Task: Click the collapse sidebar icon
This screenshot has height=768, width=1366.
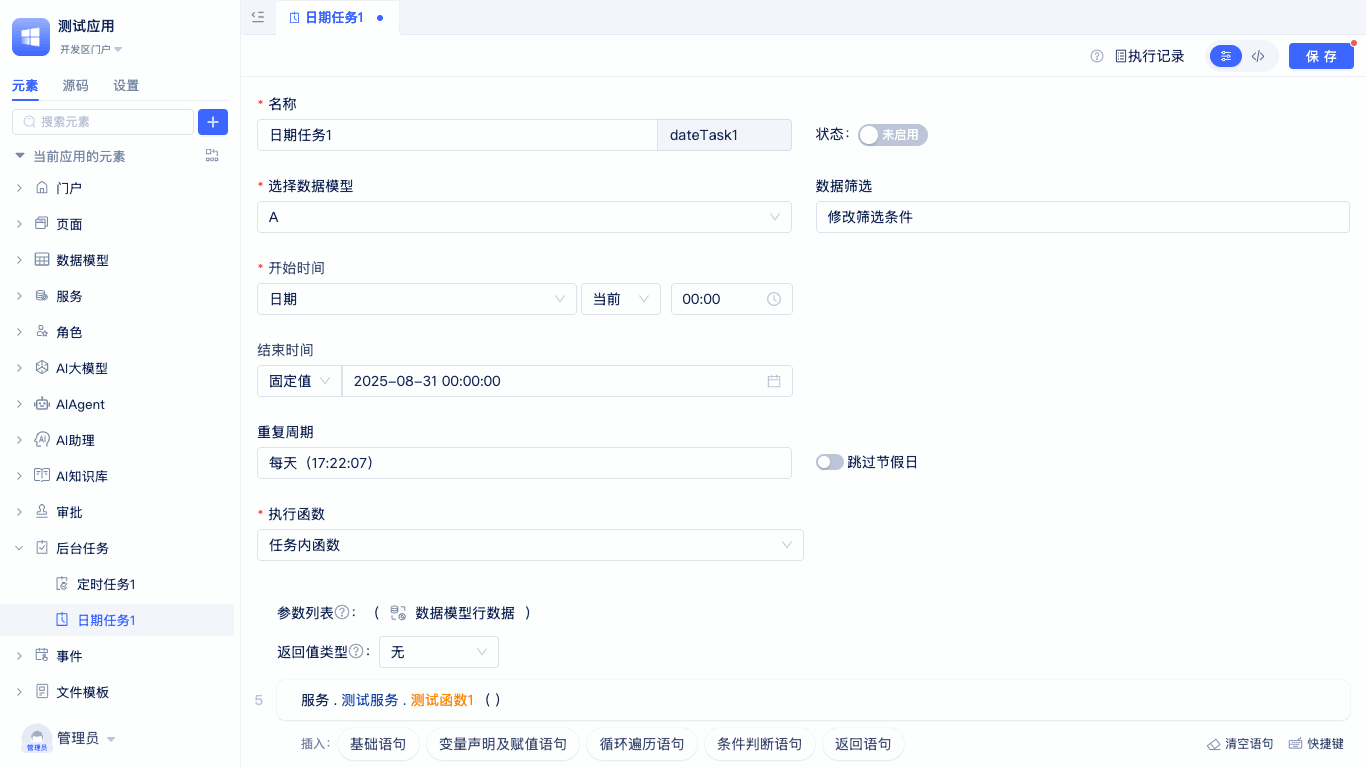Action: click(x=258, y=17)
